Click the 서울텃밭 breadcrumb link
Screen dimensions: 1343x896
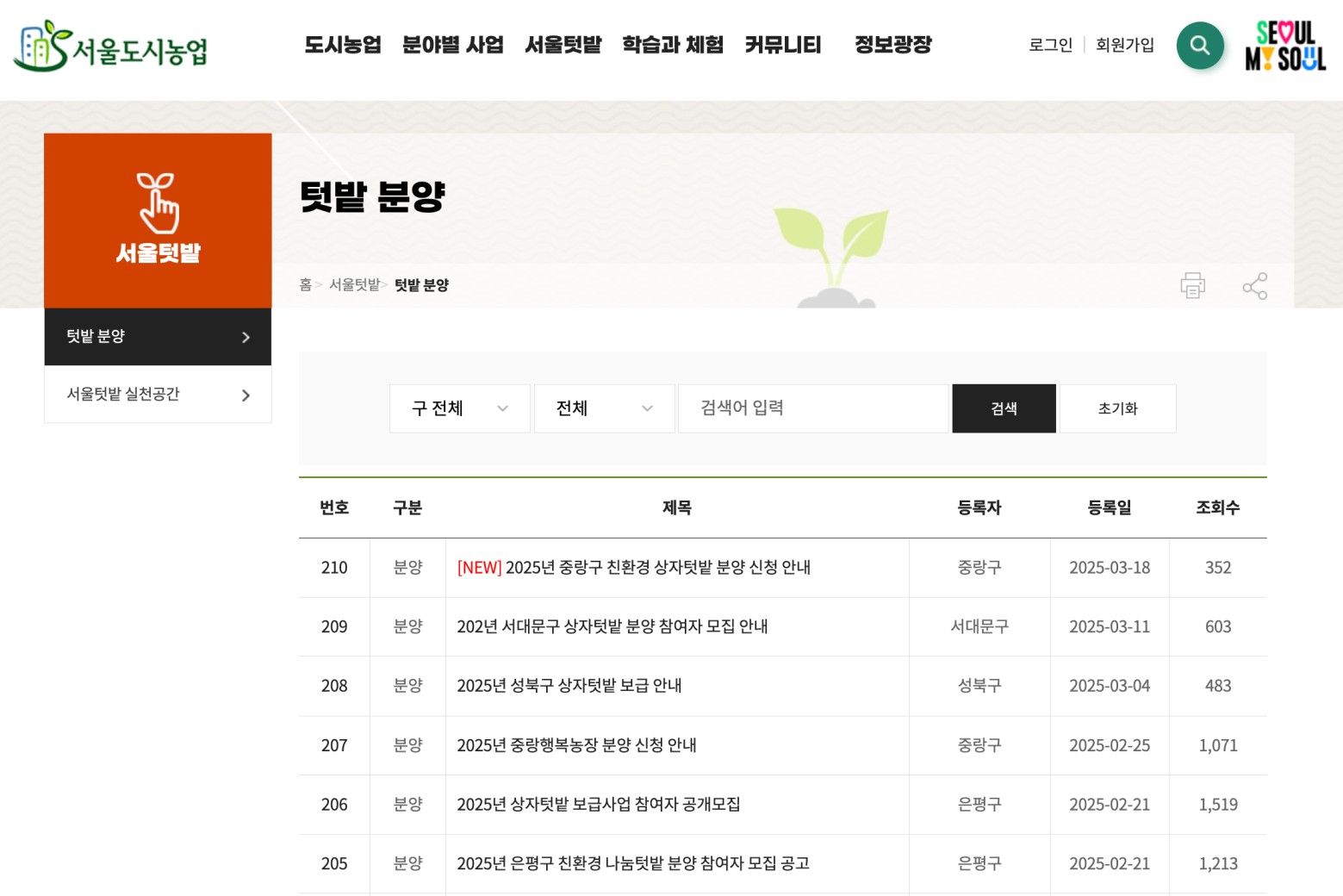354,285
